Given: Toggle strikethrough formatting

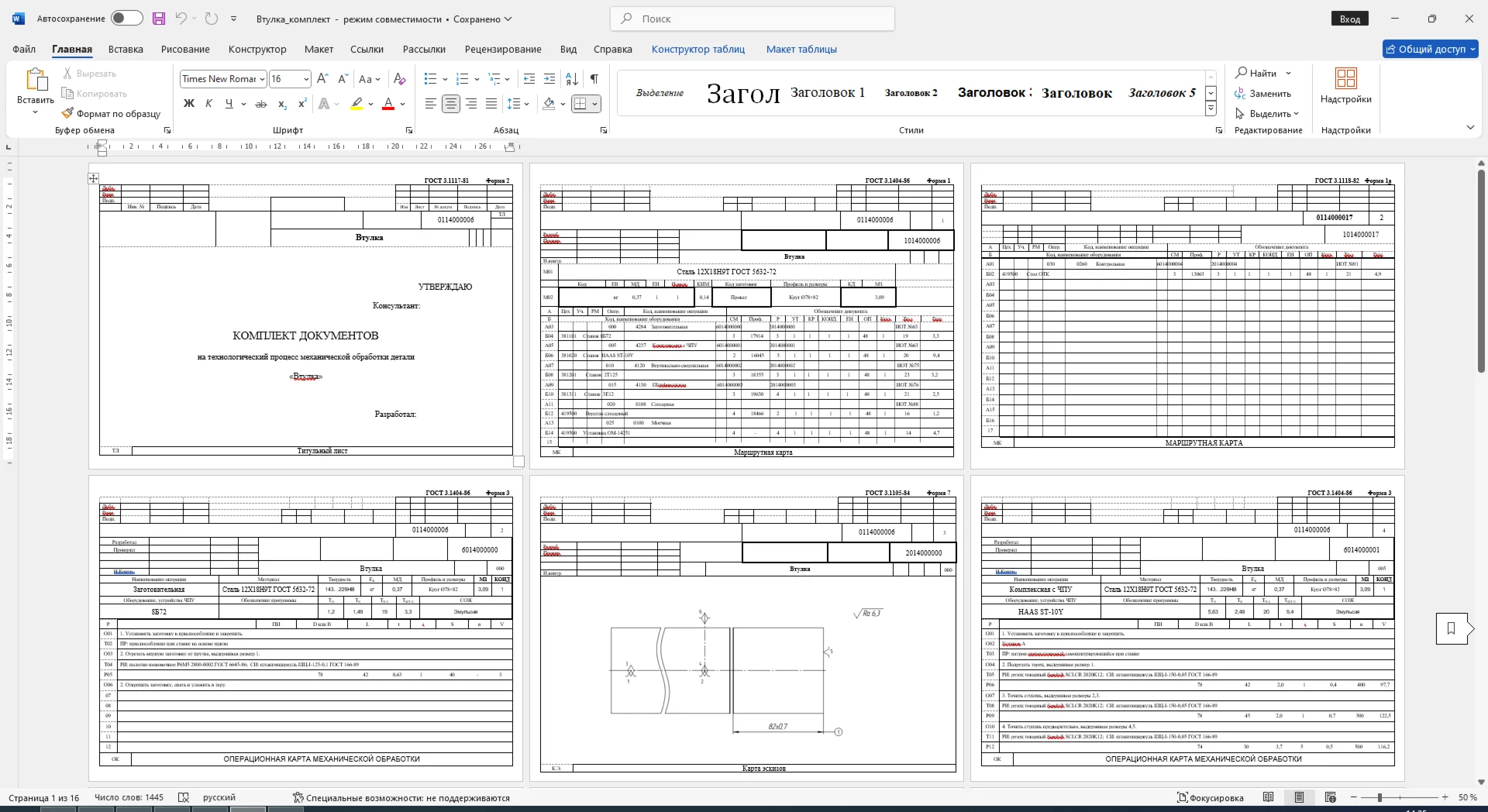Looking at the screenshot, I should pyautogui.click(x=261, y=104).
